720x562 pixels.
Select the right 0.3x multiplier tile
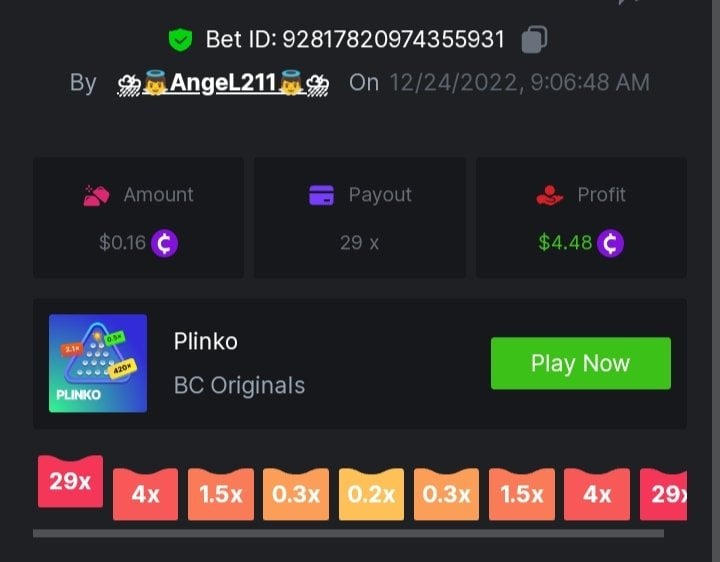[x=446, y=494]
